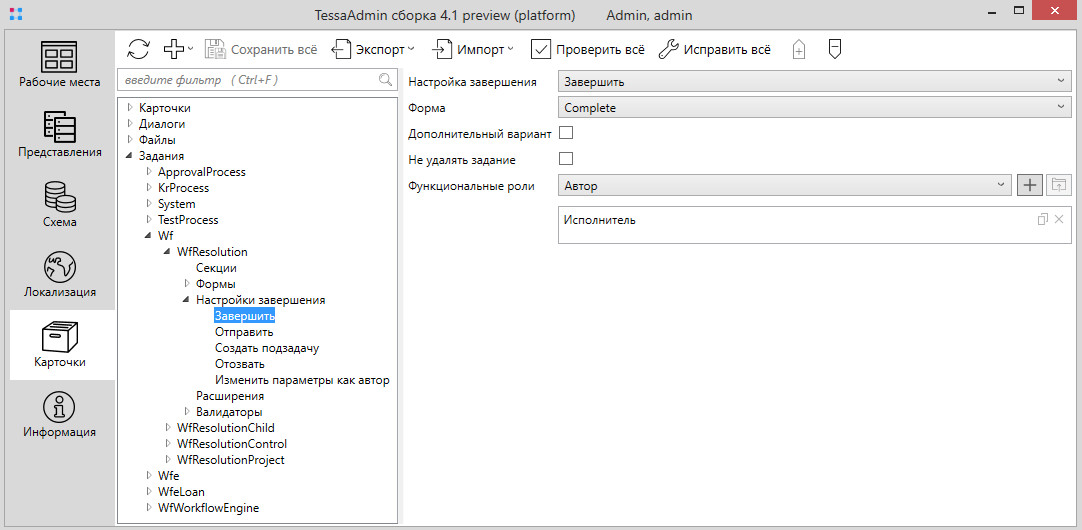This screenshot has height=530, width=1082.
Task: Click the Проверить всё button
Action: point(588,49)
